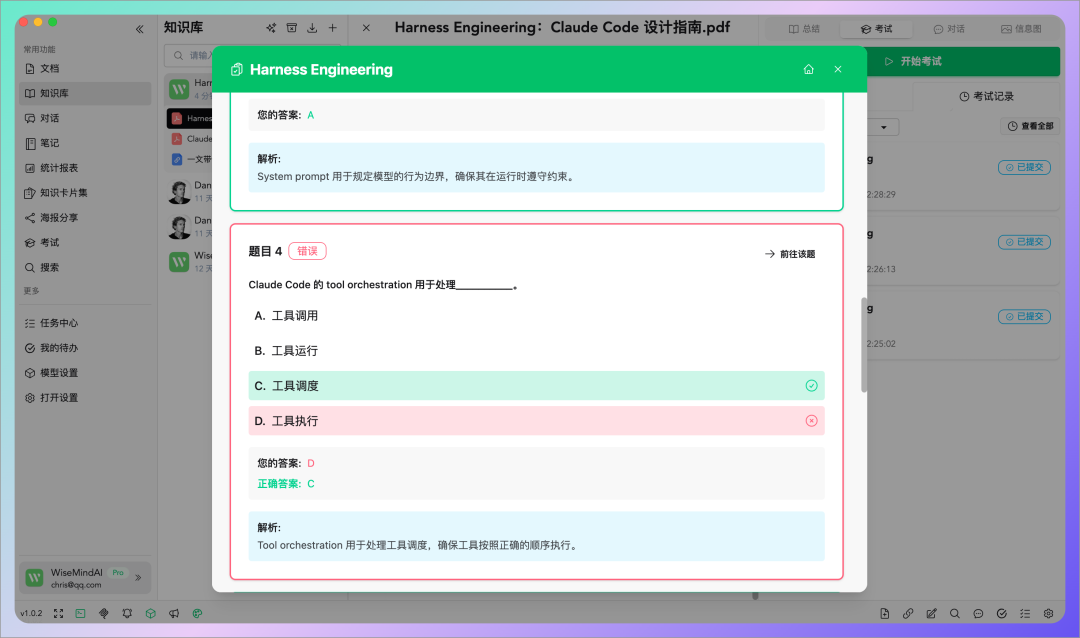1080x638 pixels.
Task: Expand the WiseMindAI account menu arrow
Action: point(138,577)
